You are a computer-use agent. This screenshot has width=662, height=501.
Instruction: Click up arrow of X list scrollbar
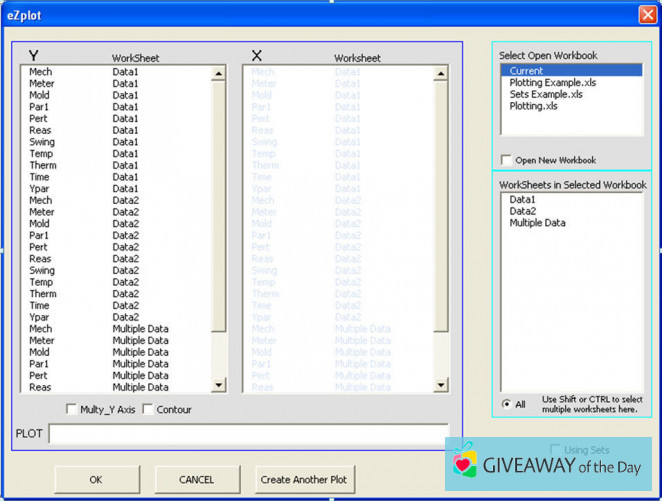pos(441,73)
